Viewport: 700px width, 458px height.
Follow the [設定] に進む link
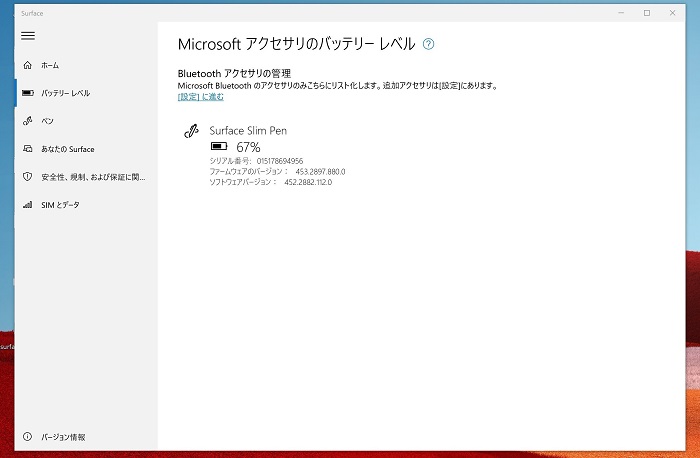point(200,96)
